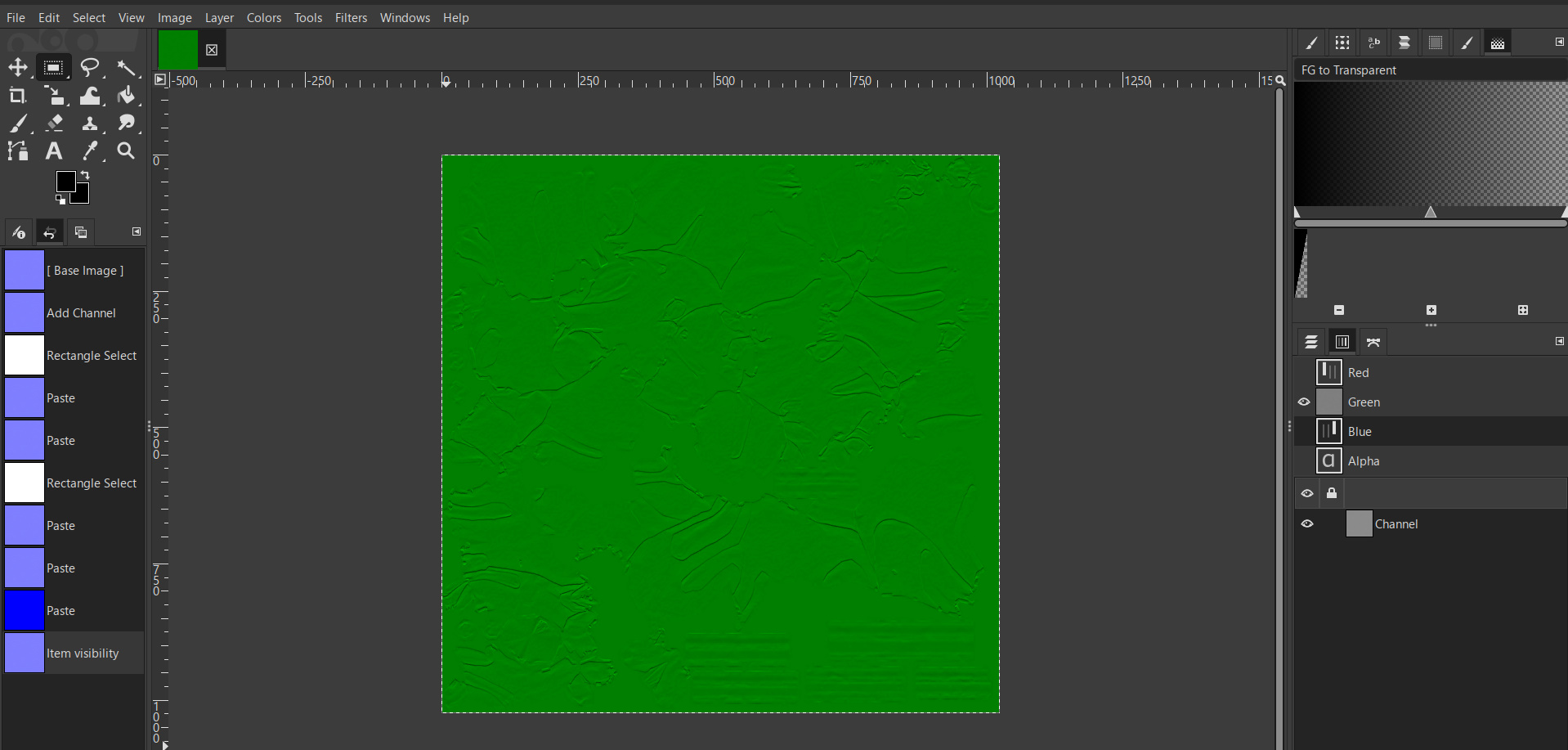Open the Channels tab menu arrow
Image resolution: width=1568 pixels, height=750 pixels.
click(1560, 341)
